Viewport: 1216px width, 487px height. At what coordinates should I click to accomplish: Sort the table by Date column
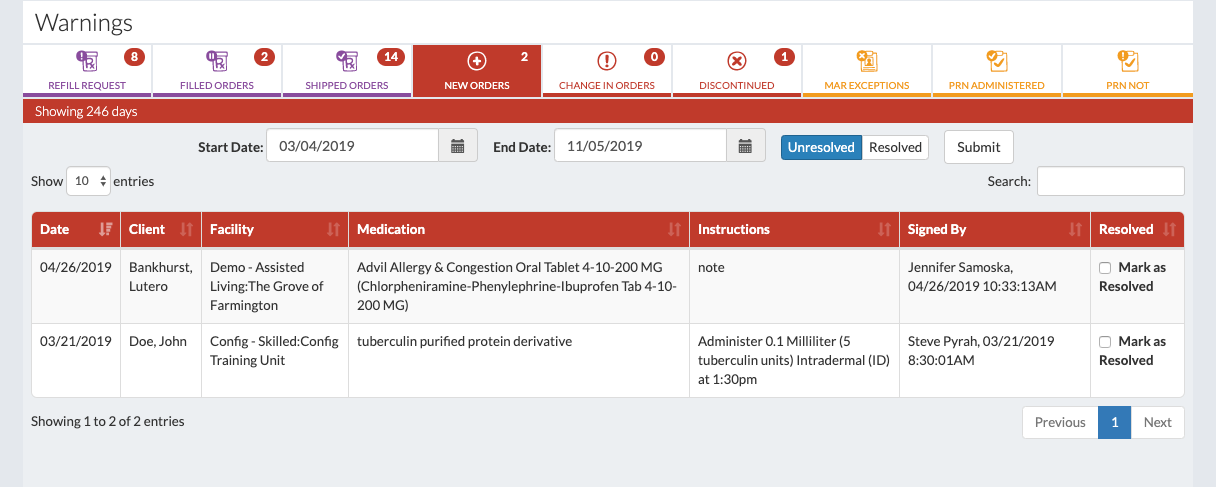tap(75, 229)
